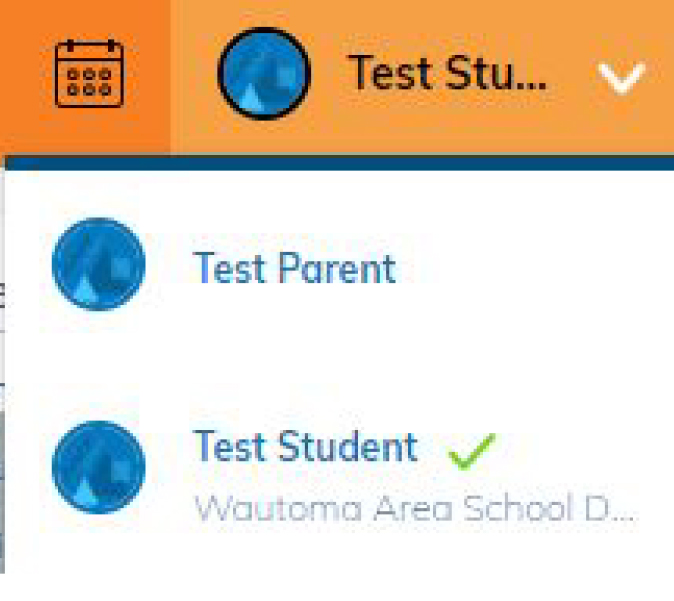Open the calendar icon in the header
Viewport: 674px width, 601px height.
click(x=89, y=73)
